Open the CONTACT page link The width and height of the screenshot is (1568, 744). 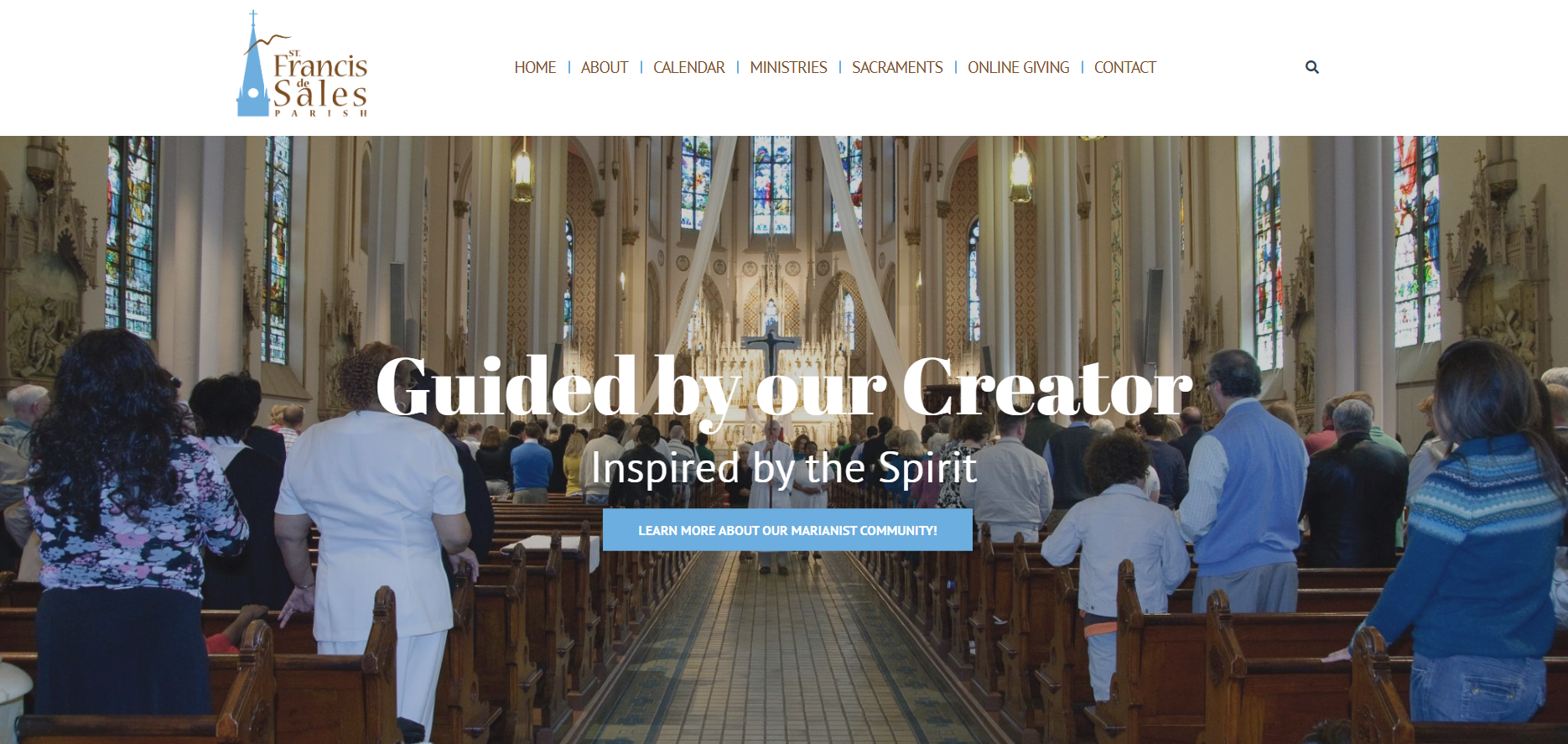[x=1125, y=67]
